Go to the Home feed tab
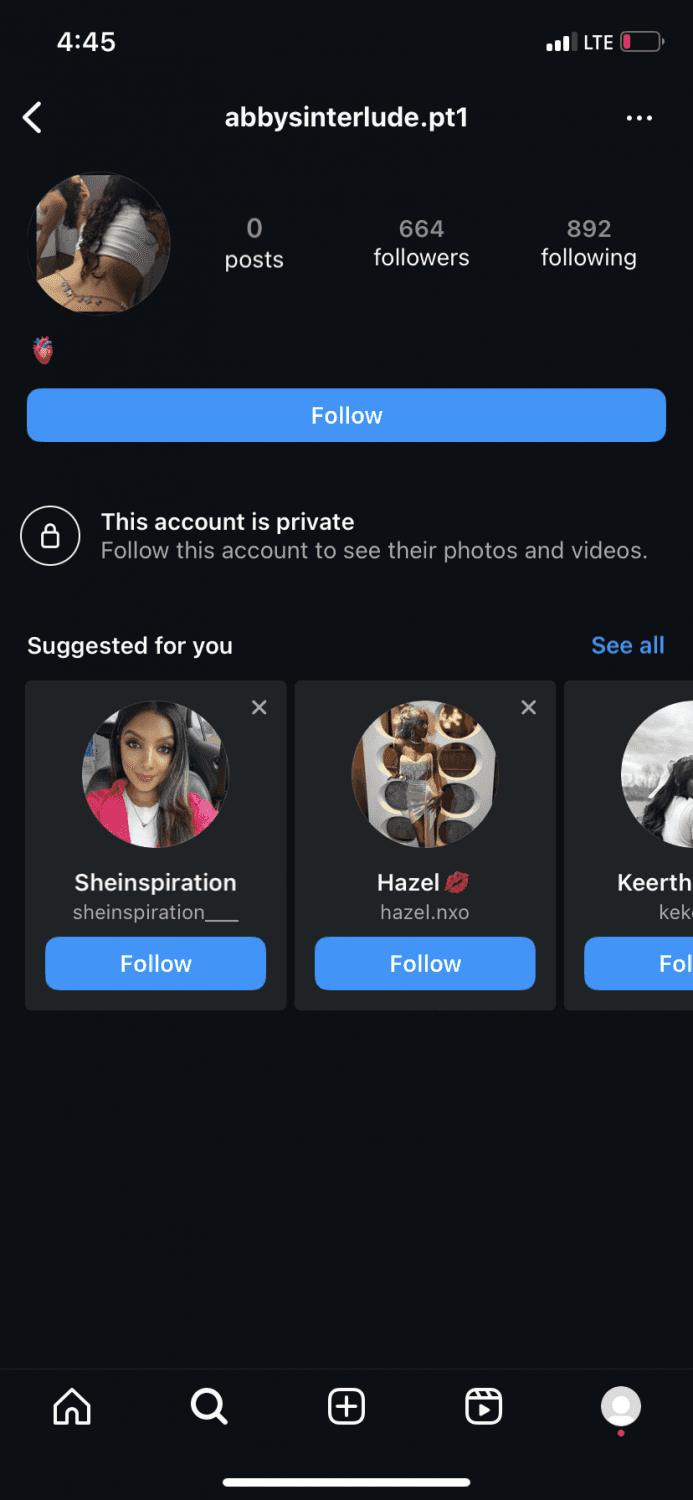The width and height of the screenshot is (693, 1500). pos(72,1407)
